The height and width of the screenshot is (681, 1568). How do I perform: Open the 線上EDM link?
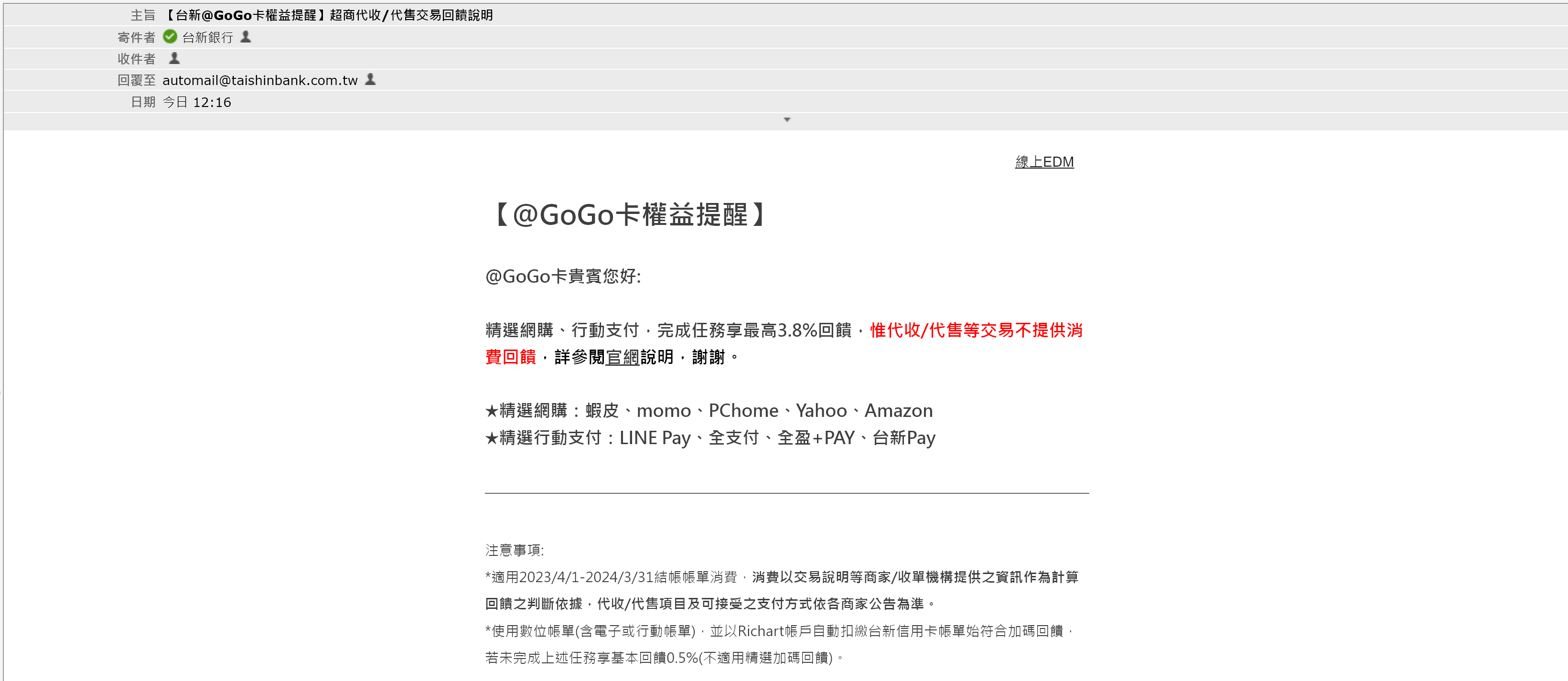(x=1044, y=162)
